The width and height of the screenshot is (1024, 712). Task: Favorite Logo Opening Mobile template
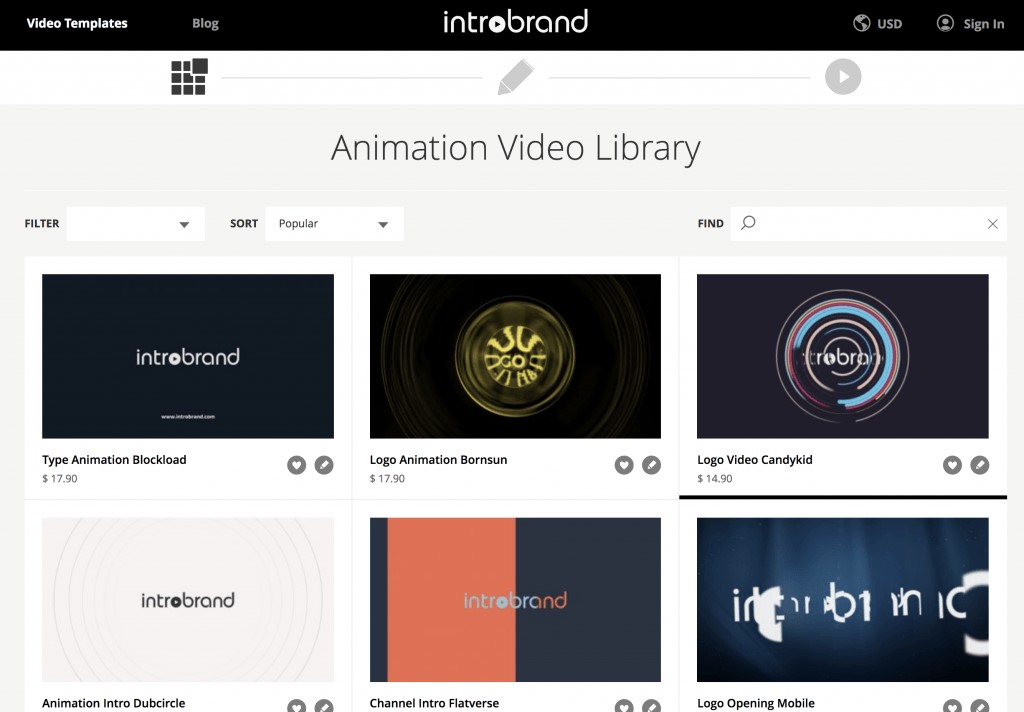click(x=952, y=706)
